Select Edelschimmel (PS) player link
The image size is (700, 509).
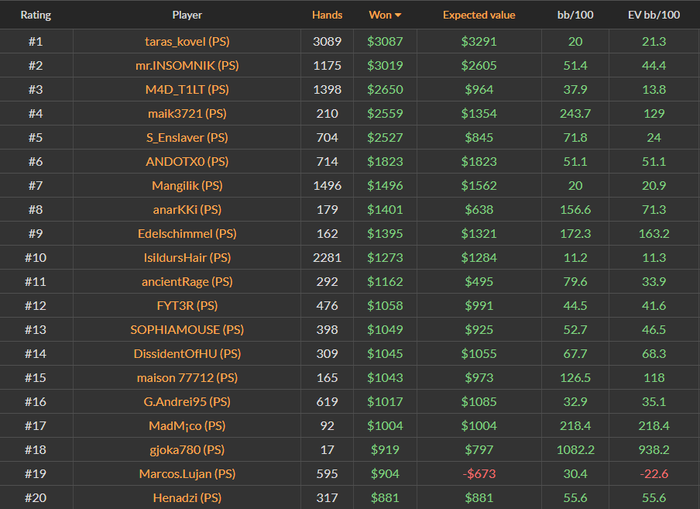pyautogui.click(x=186, y=233)
